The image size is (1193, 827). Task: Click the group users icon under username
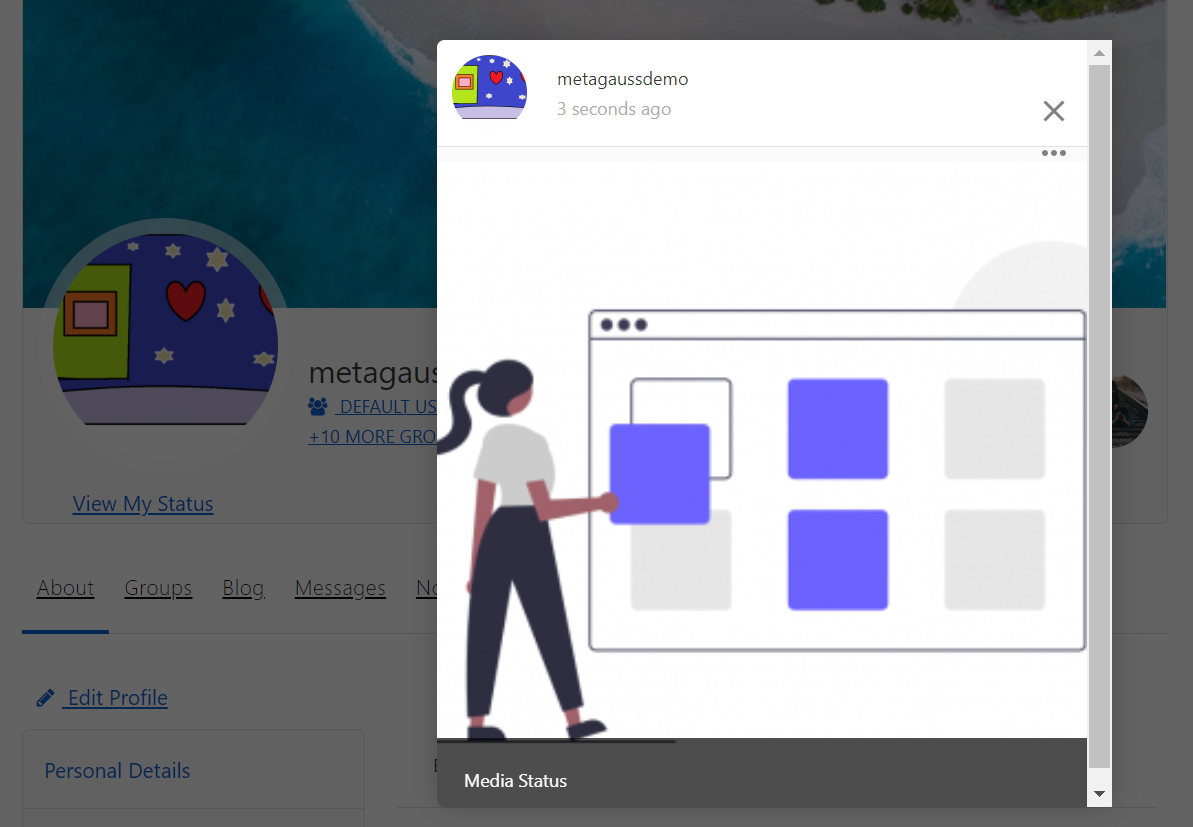click(x=318, y=407)
